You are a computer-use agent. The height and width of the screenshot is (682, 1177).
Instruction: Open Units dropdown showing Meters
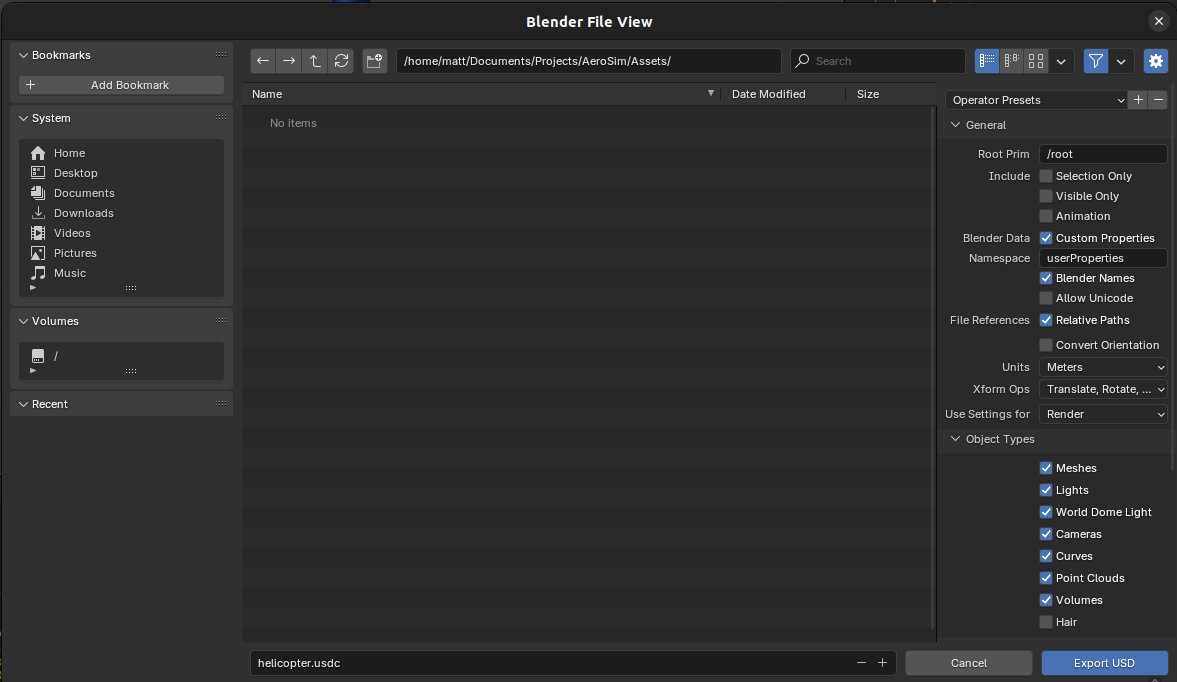point(1103,367)
